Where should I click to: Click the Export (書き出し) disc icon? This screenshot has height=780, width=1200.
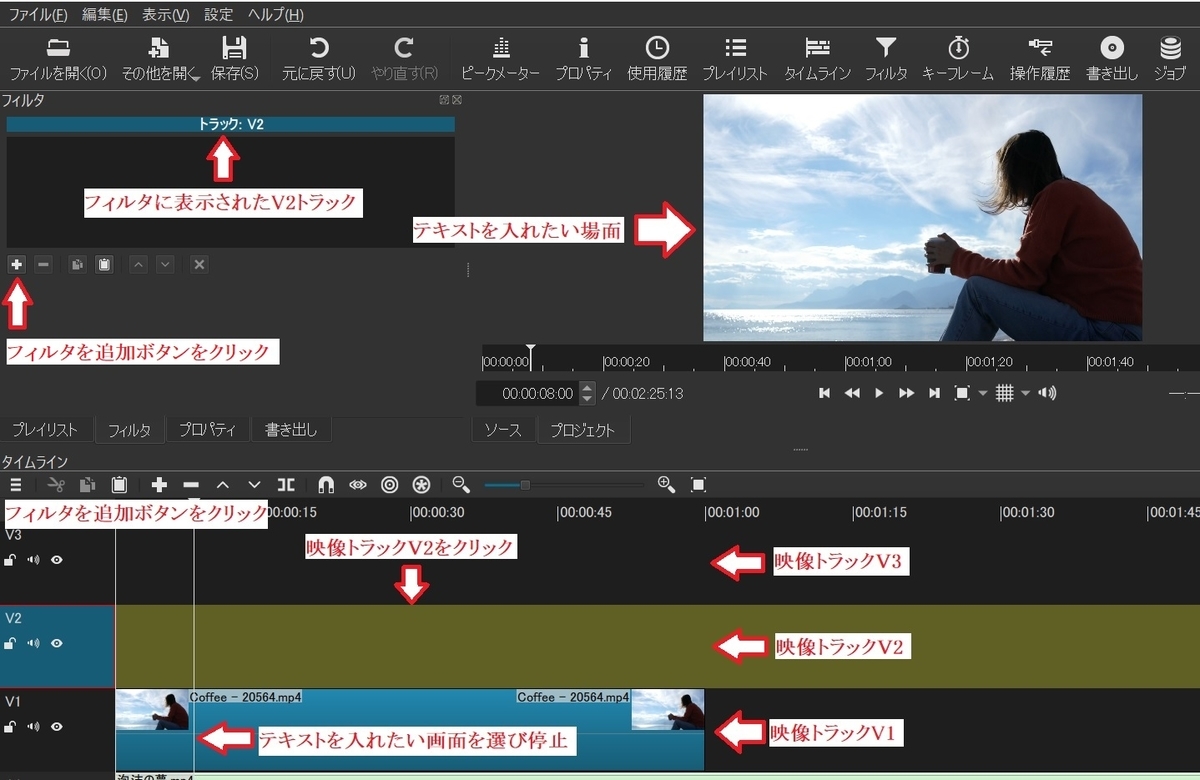click(1112, 48)
